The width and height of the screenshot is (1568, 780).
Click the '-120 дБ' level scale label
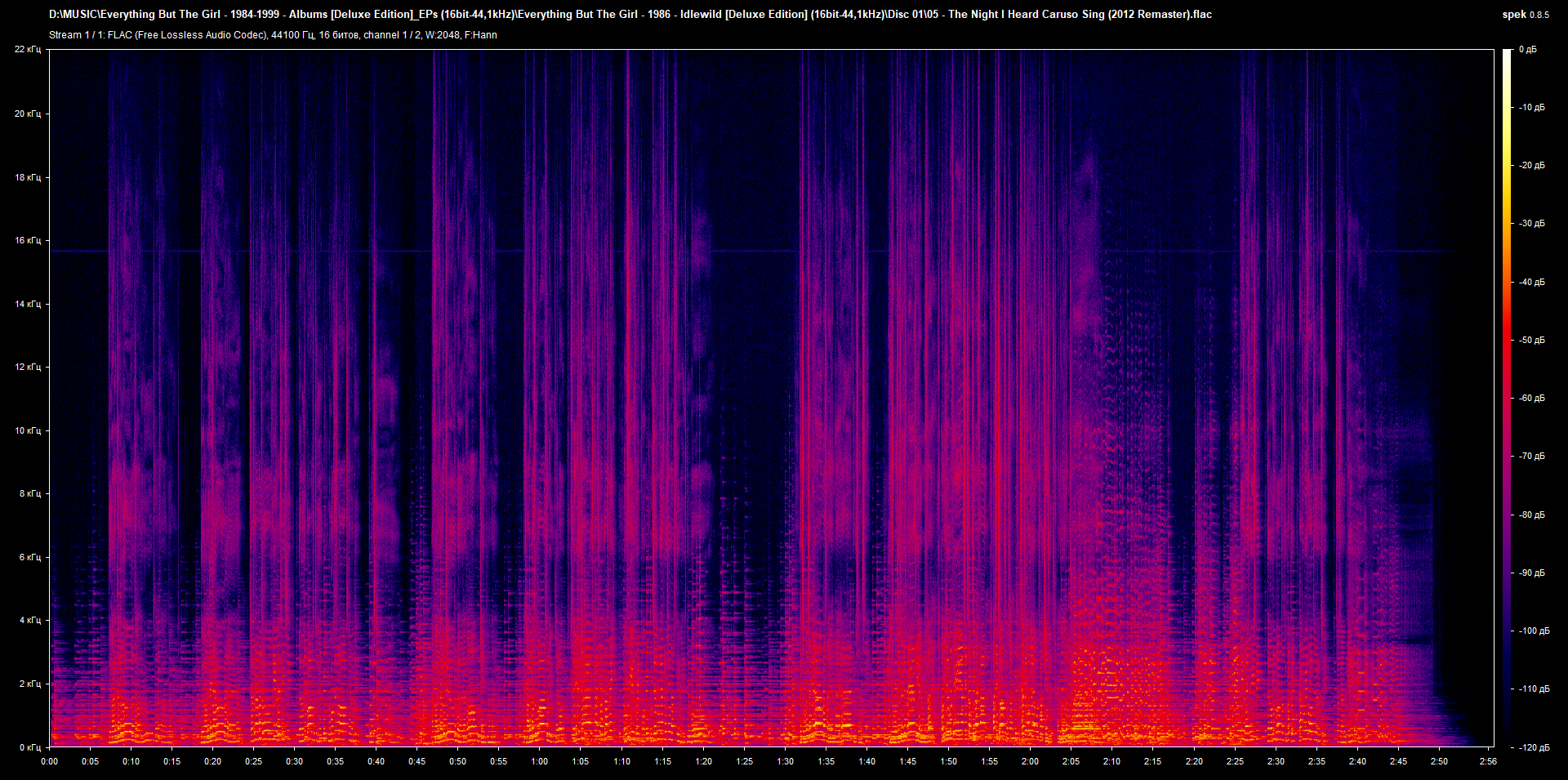(1535, 747)
